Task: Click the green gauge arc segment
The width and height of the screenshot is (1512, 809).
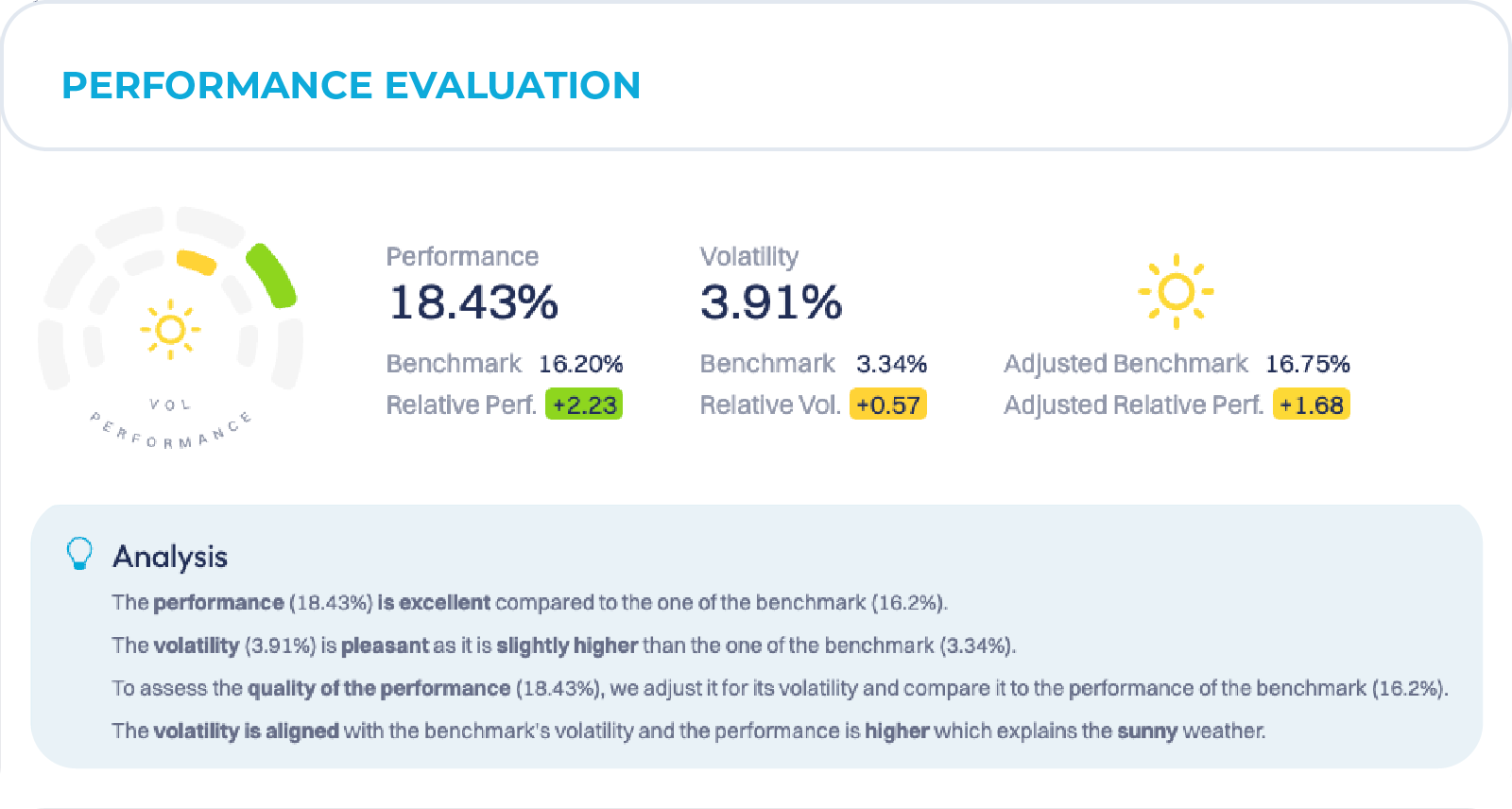Action: pyautogui.click(x=272, y=275)
